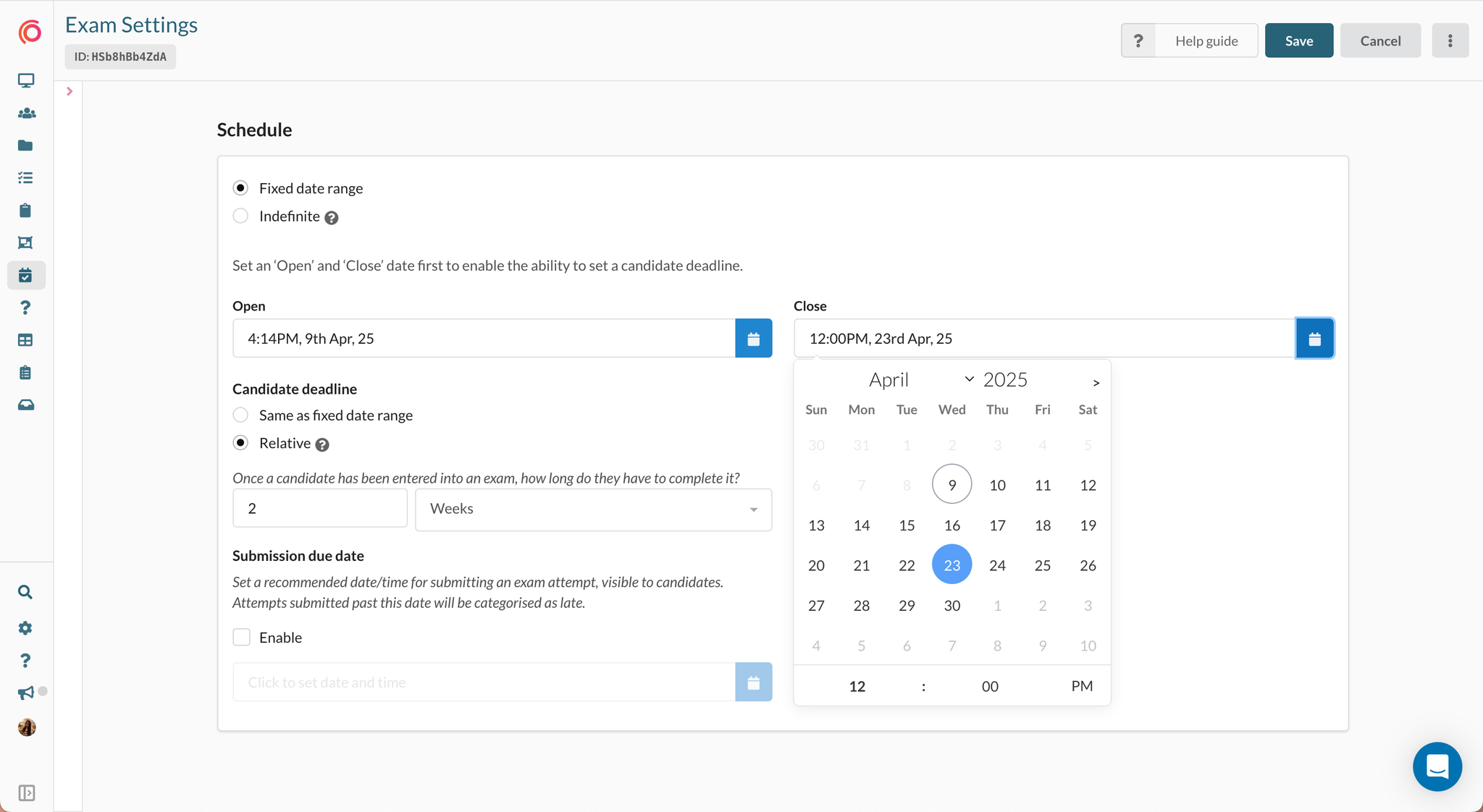Enable the submission due date checkbox
The height and width of the screenshot is (812, 1483).
(241, 637)
